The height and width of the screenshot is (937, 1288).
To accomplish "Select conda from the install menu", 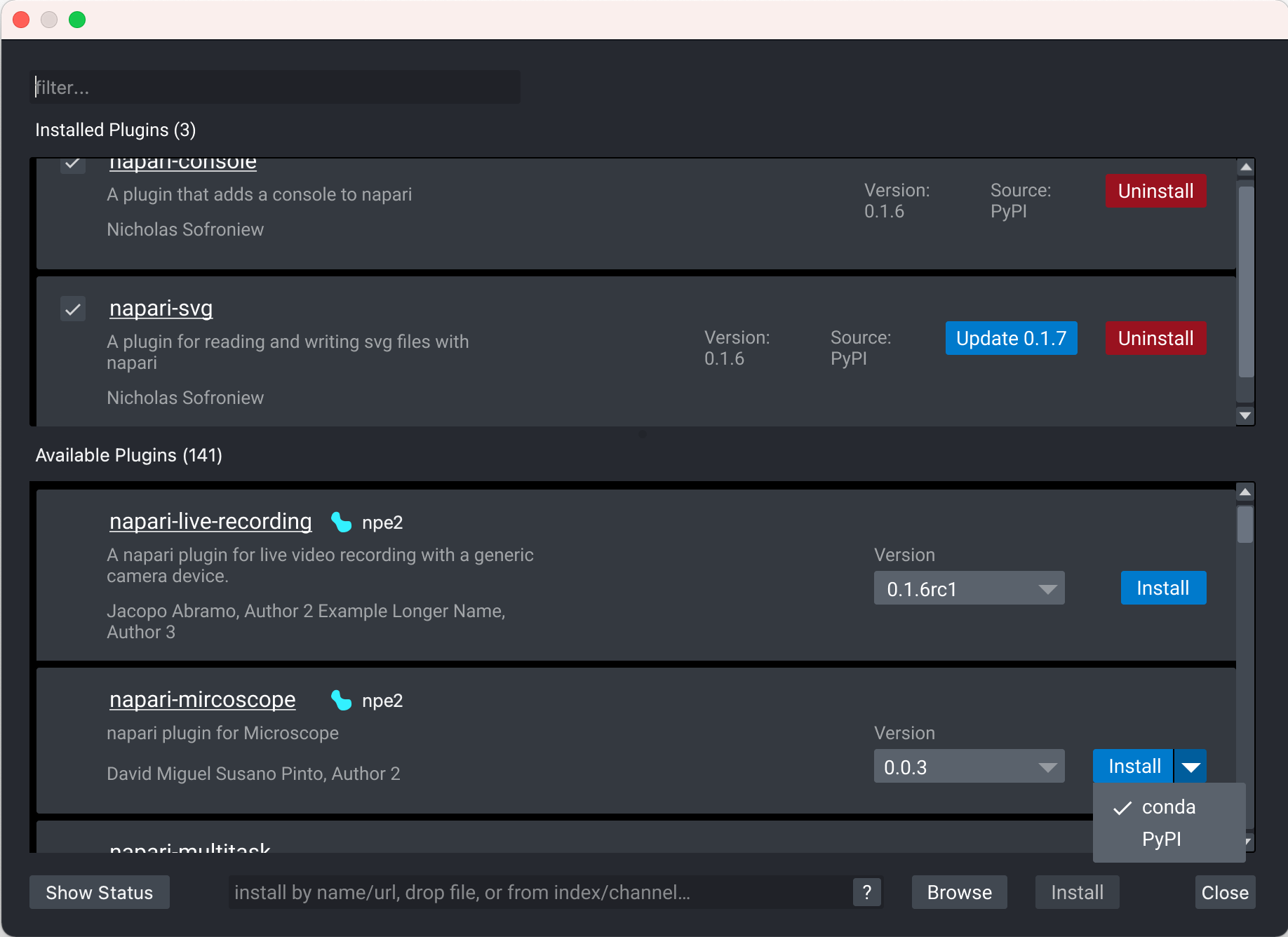I will pos(1169,807).
